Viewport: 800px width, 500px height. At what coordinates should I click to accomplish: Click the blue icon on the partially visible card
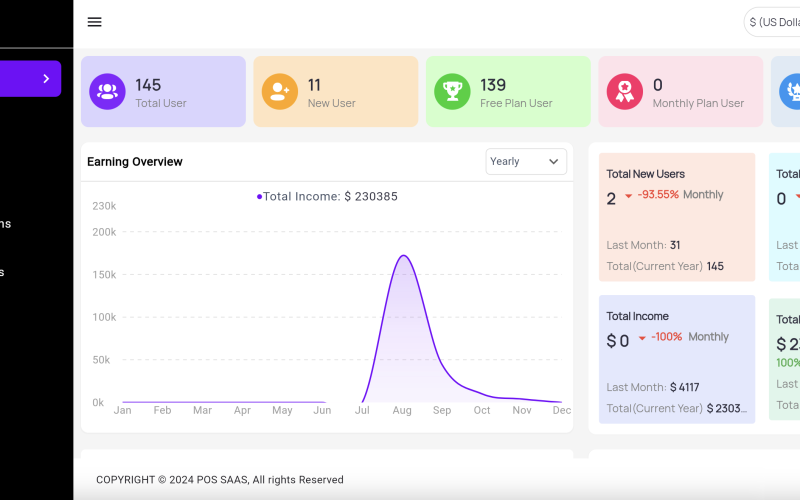(x=790, y=92)
